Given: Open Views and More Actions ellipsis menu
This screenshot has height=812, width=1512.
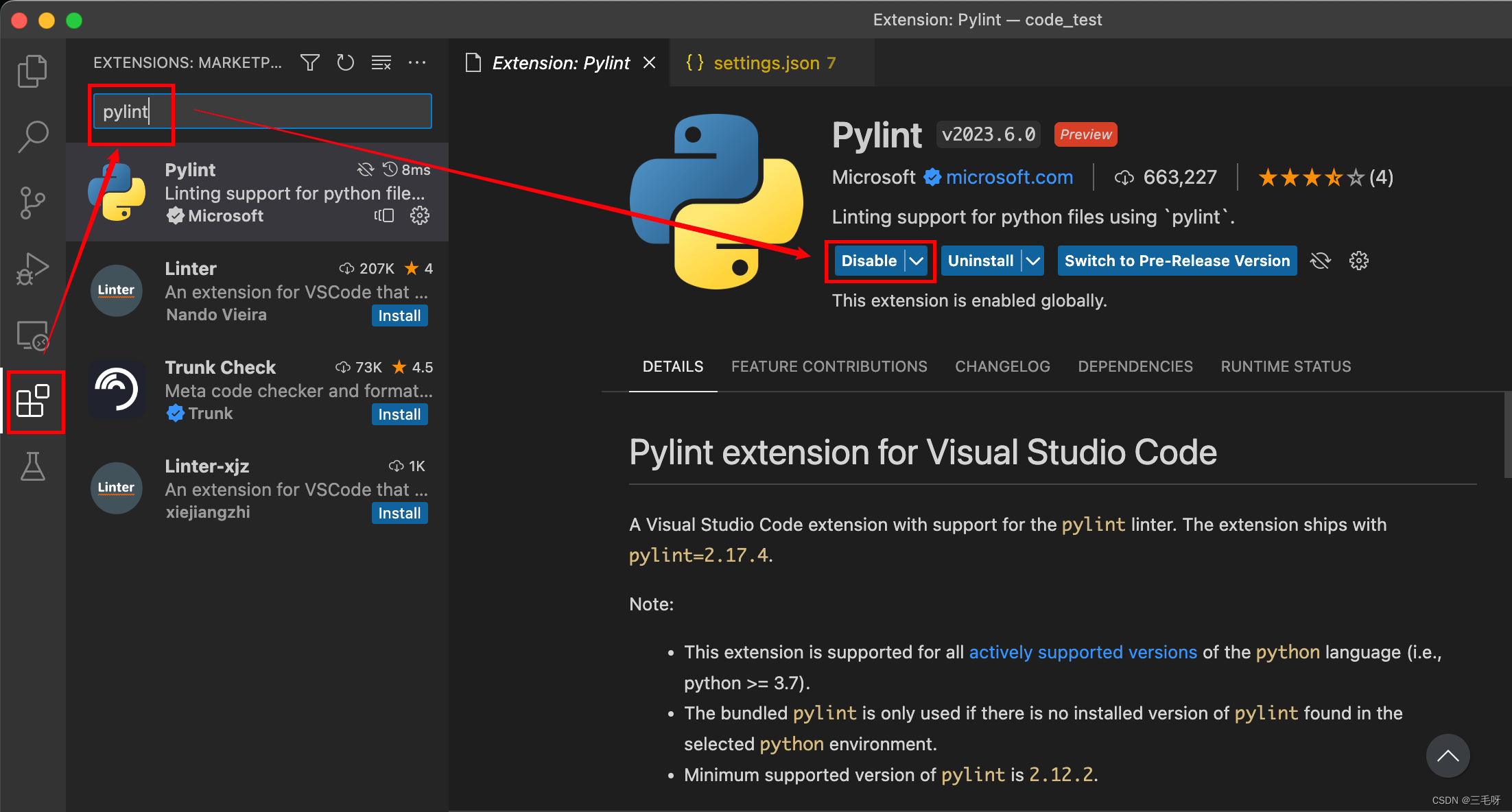Looking at the screenshot, I should pyautogui.click(x=417, y=63).
